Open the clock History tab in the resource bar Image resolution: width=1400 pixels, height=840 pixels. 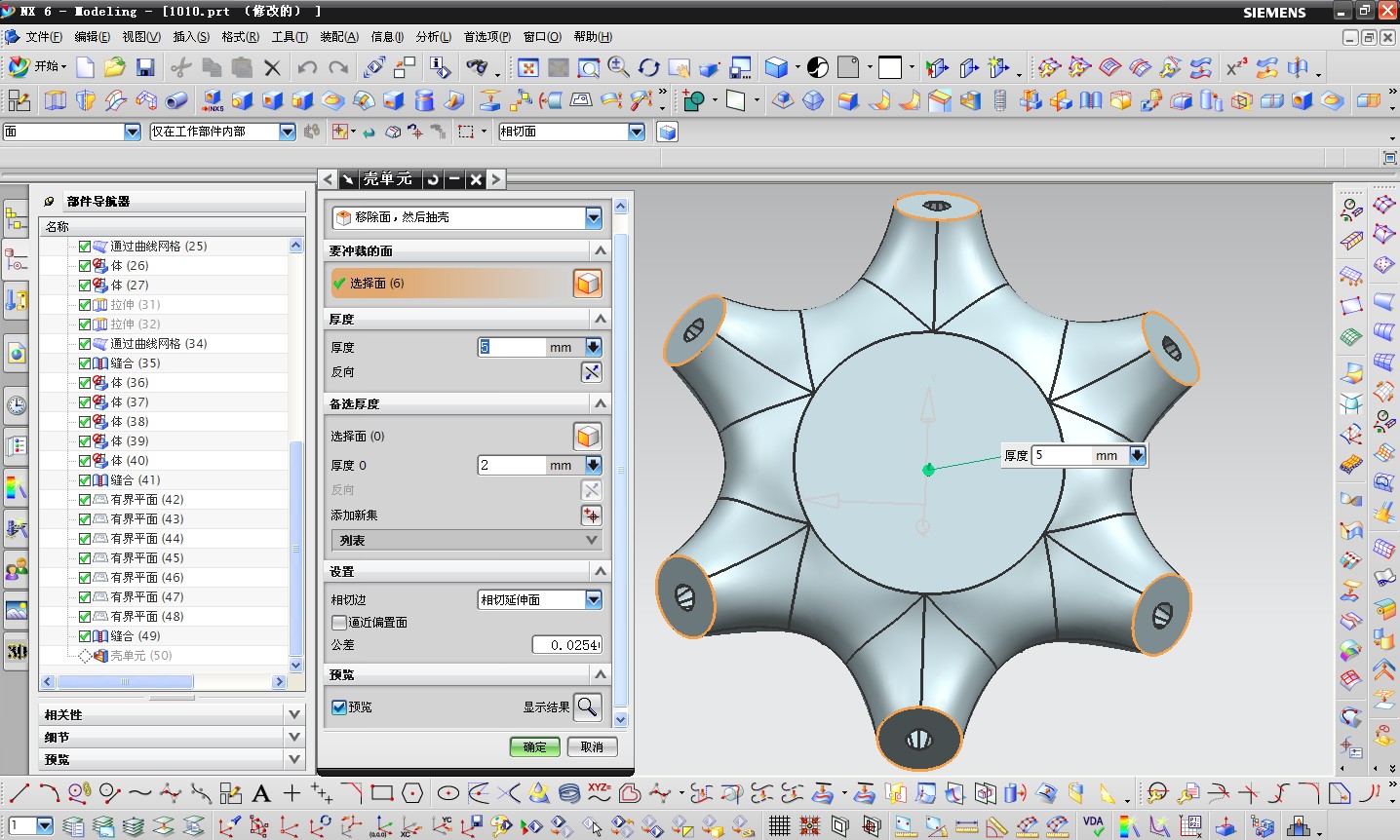coord(17,405)
